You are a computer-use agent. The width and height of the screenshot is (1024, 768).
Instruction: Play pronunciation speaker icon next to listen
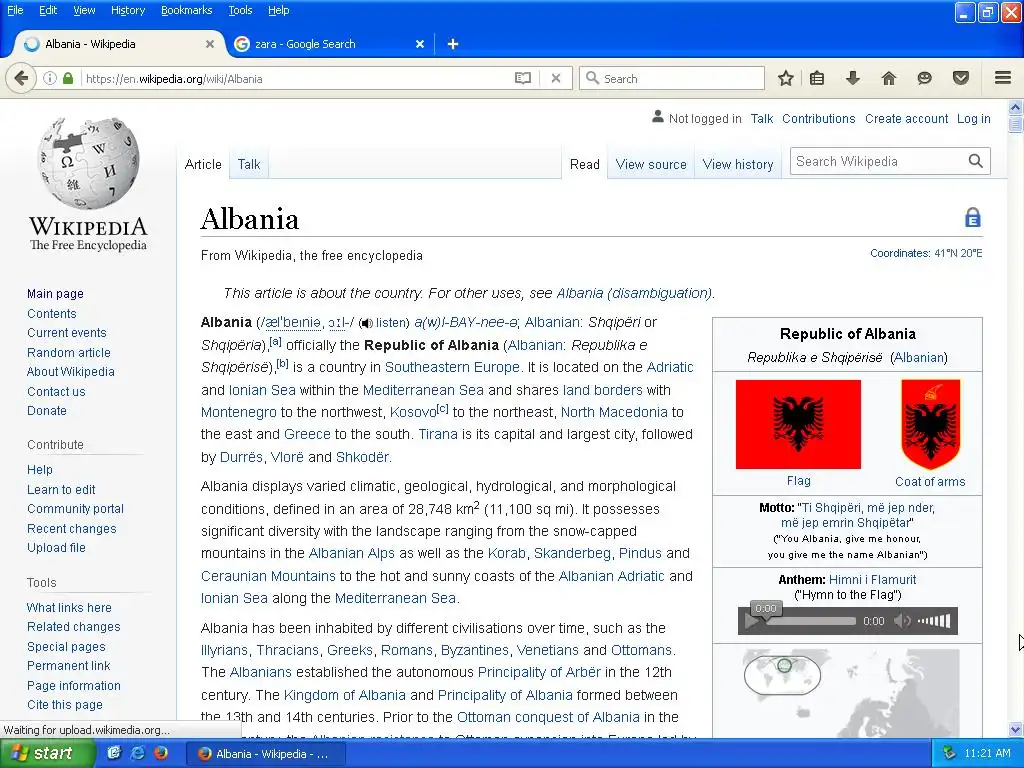coord(366,323)
